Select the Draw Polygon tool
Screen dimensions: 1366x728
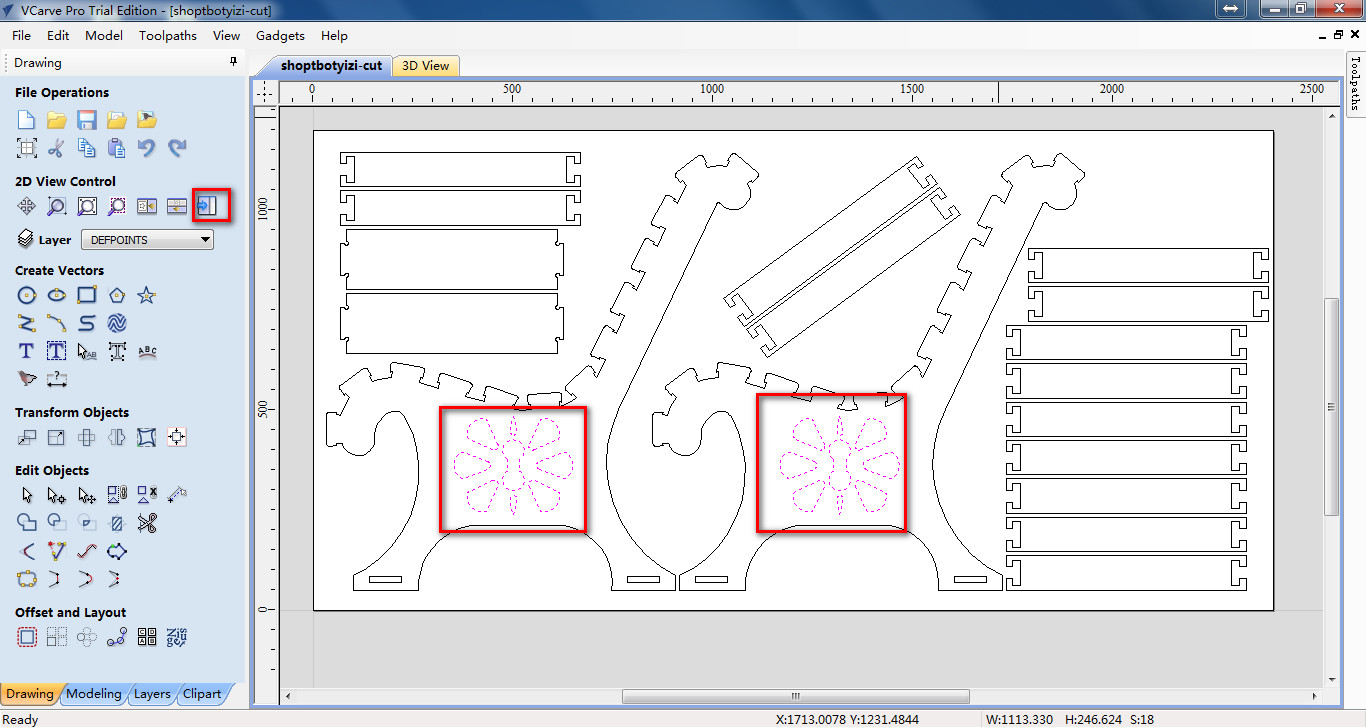[x=117, y=295]
